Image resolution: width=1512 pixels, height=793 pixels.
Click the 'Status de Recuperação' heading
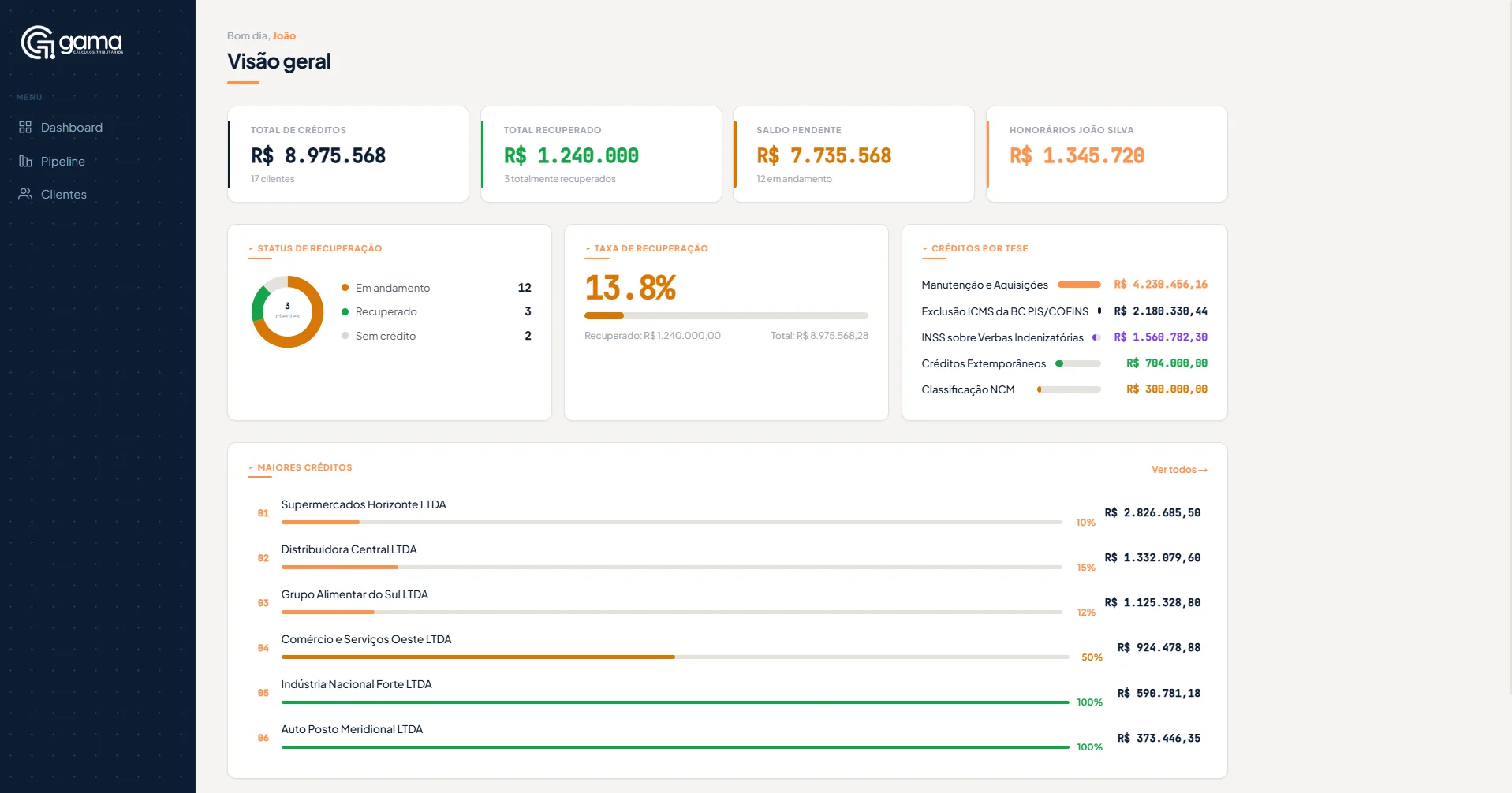(x=319, y=248)
